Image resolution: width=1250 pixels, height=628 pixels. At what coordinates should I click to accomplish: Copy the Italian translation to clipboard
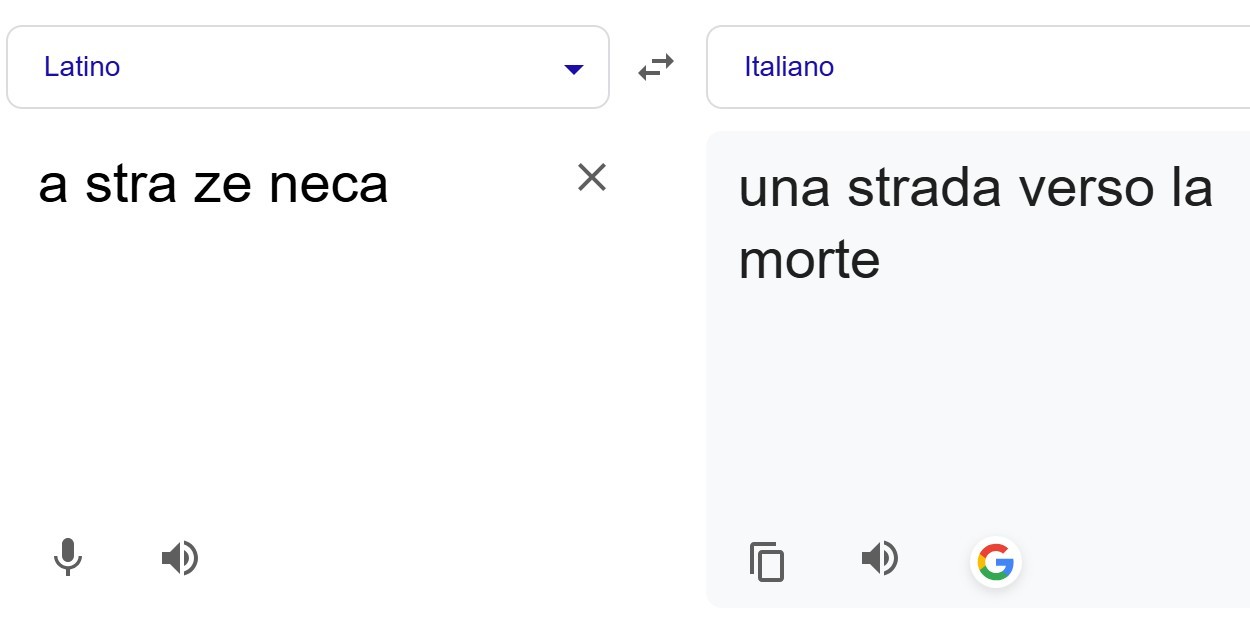[x=767, y=562]
